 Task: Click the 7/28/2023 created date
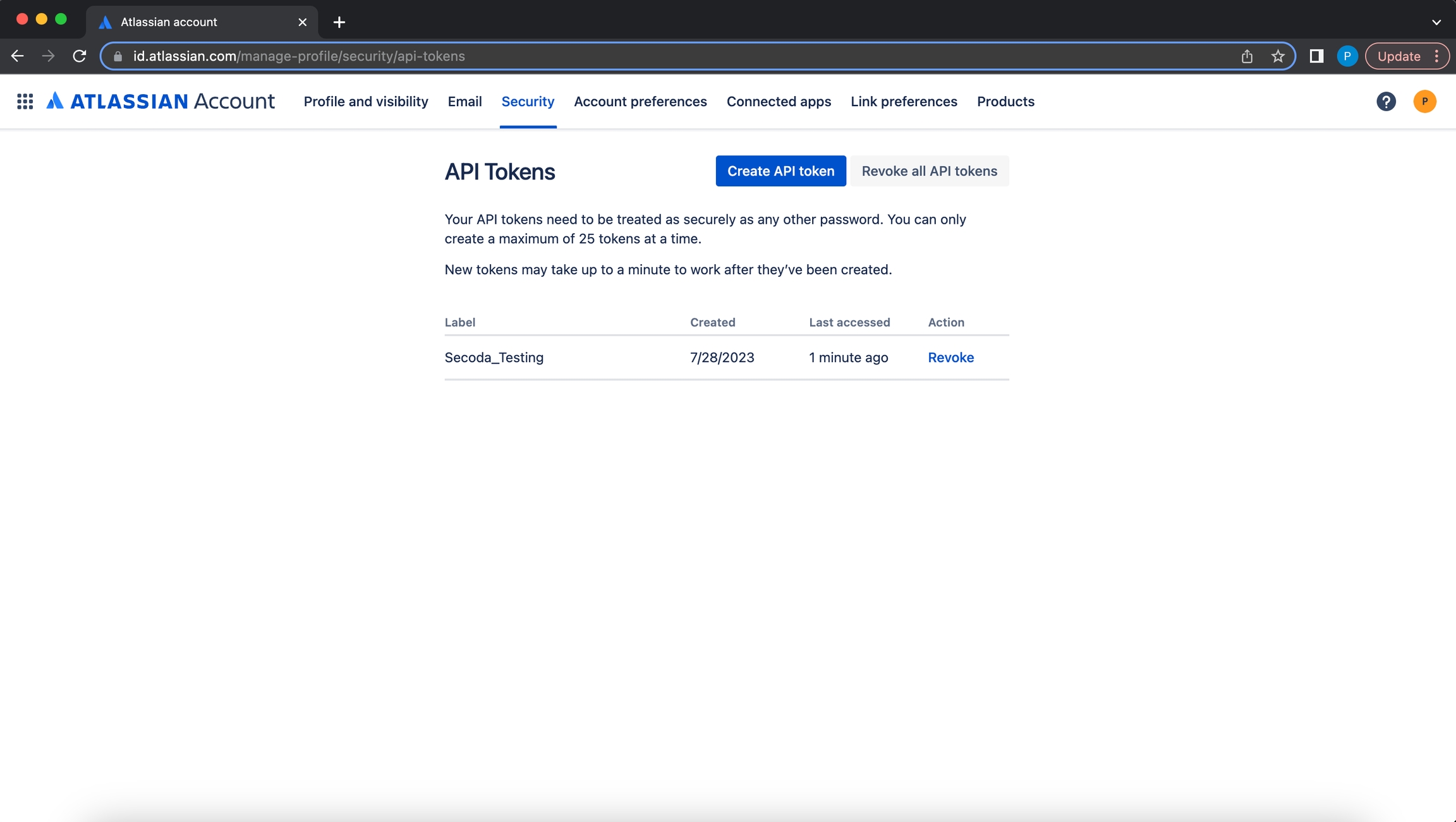pos(722,358)
